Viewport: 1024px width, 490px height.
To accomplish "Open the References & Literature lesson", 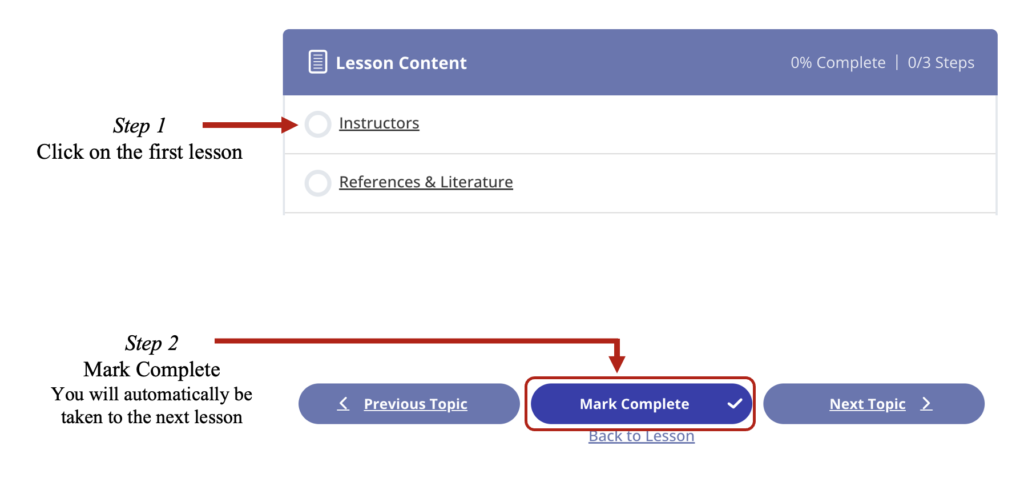I will (x=426, y=182).
